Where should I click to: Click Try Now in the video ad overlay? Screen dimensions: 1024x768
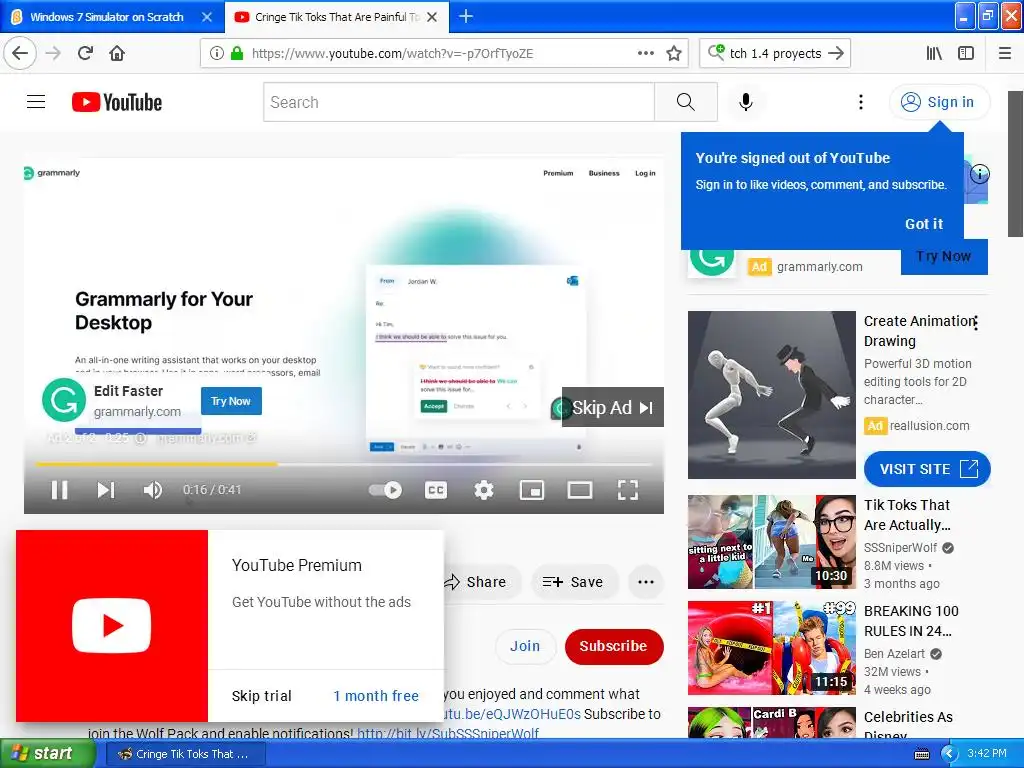(x=231, y=401)
